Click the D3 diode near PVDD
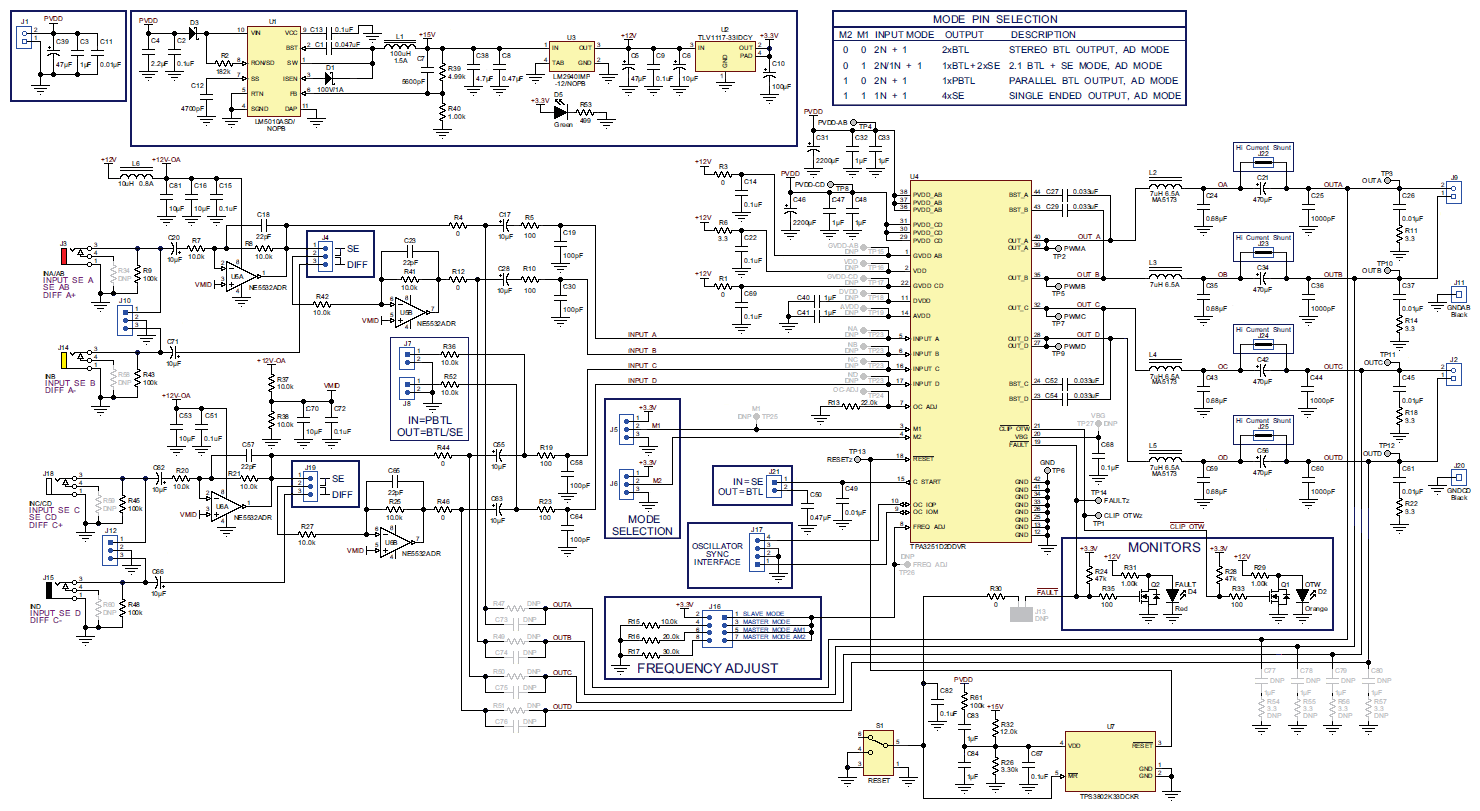Image resolution: width=1480 pixels, height=811 pixels. click(192, 33)
